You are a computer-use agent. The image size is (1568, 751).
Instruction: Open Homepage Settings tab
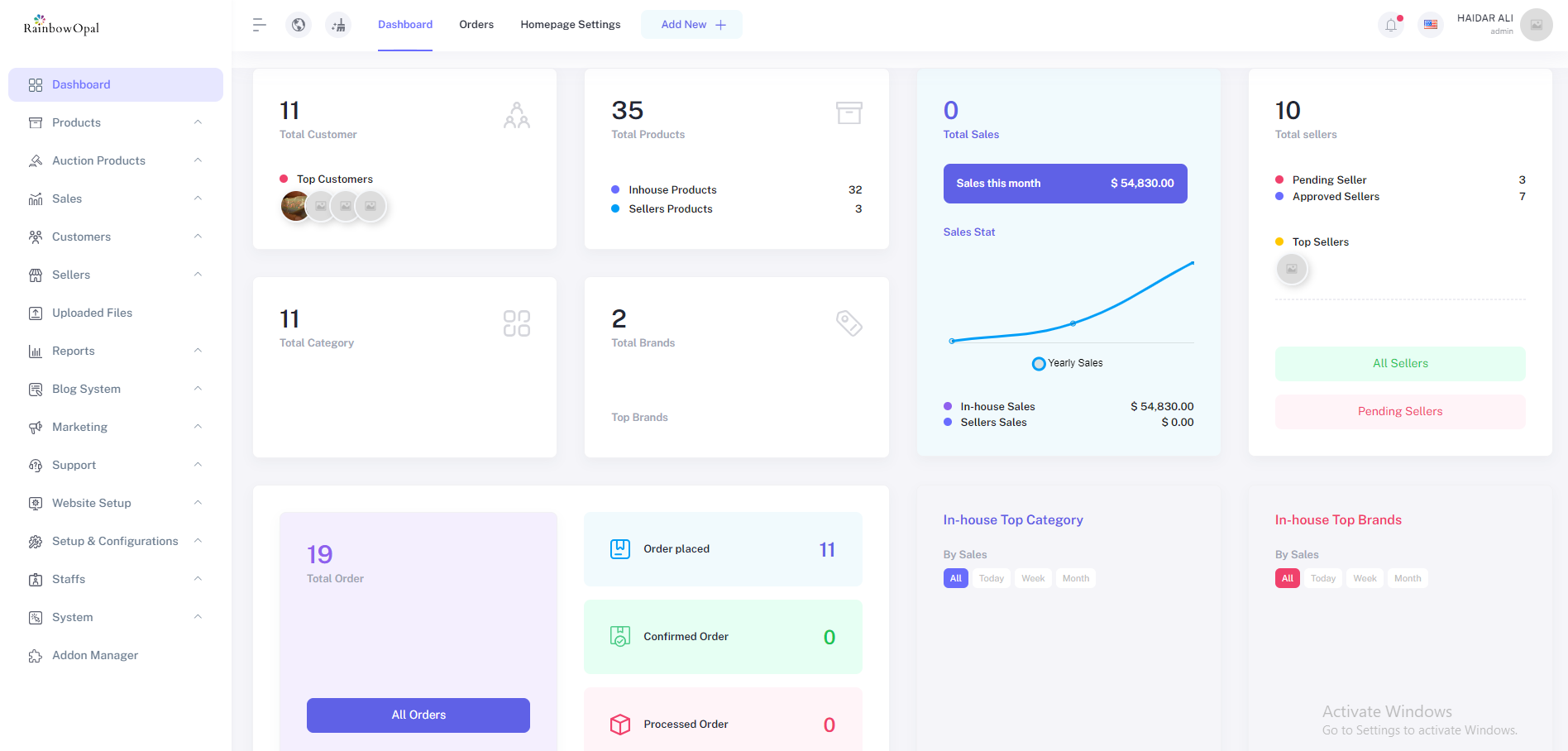coord(570,25)
